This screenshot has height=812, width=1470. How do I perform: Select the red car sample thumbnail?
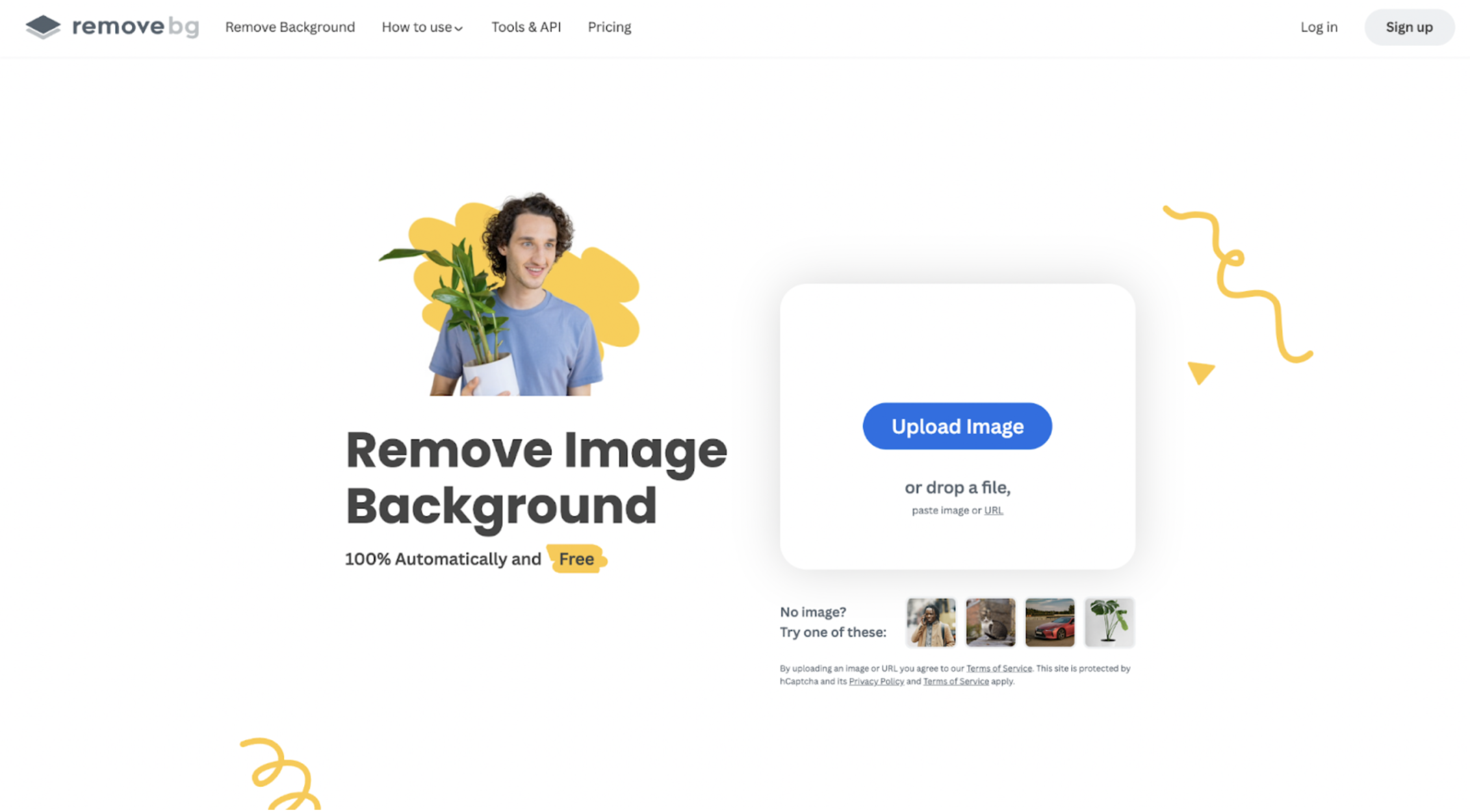(x=1050, y=620)
